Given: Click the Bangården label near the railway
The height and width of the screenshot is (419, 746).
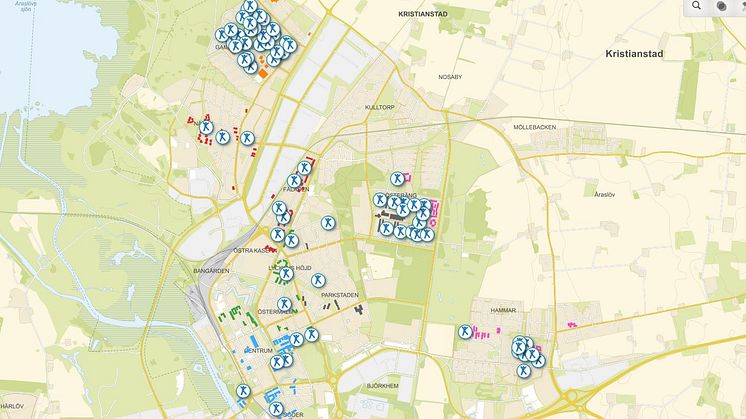Looking at the screenshot, I should point(211,270).
